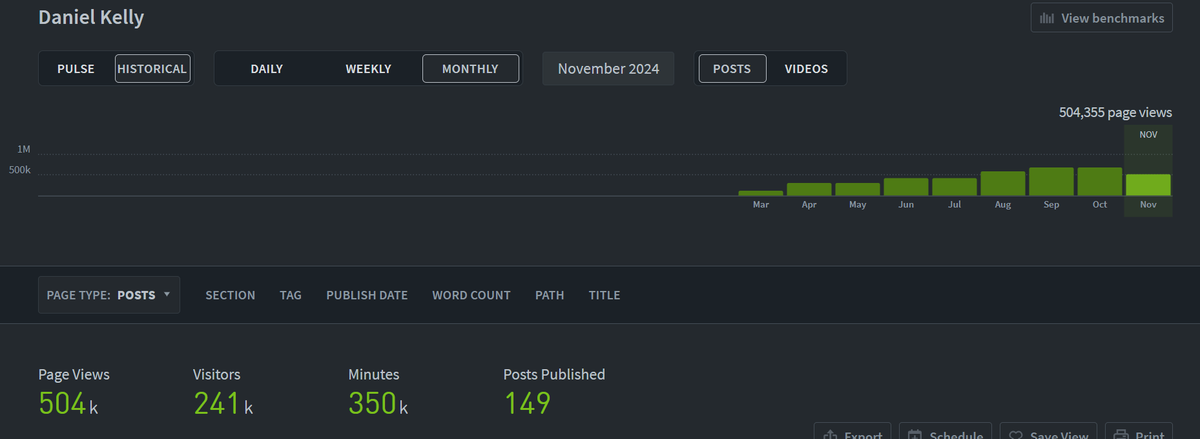Click the upload icon on Export

tap(830, 435)
